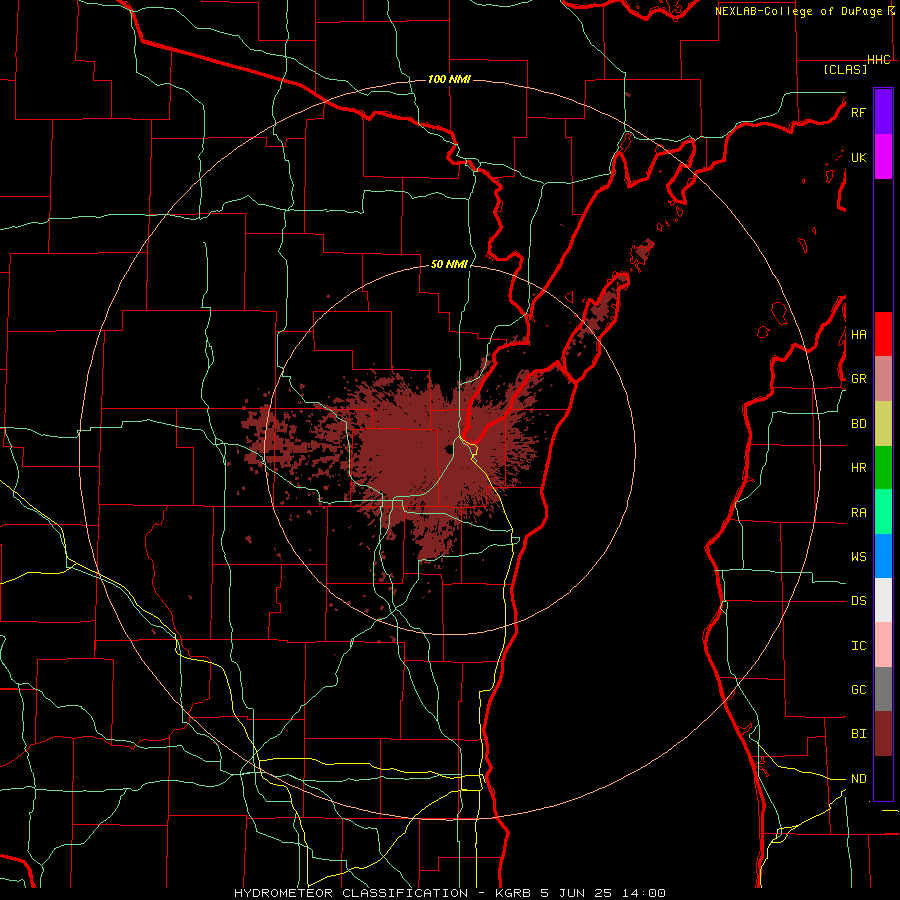Click the Hydrometeor Classification KGRB title text
This screenshot has width=900, height=900.
coord(449,893)
